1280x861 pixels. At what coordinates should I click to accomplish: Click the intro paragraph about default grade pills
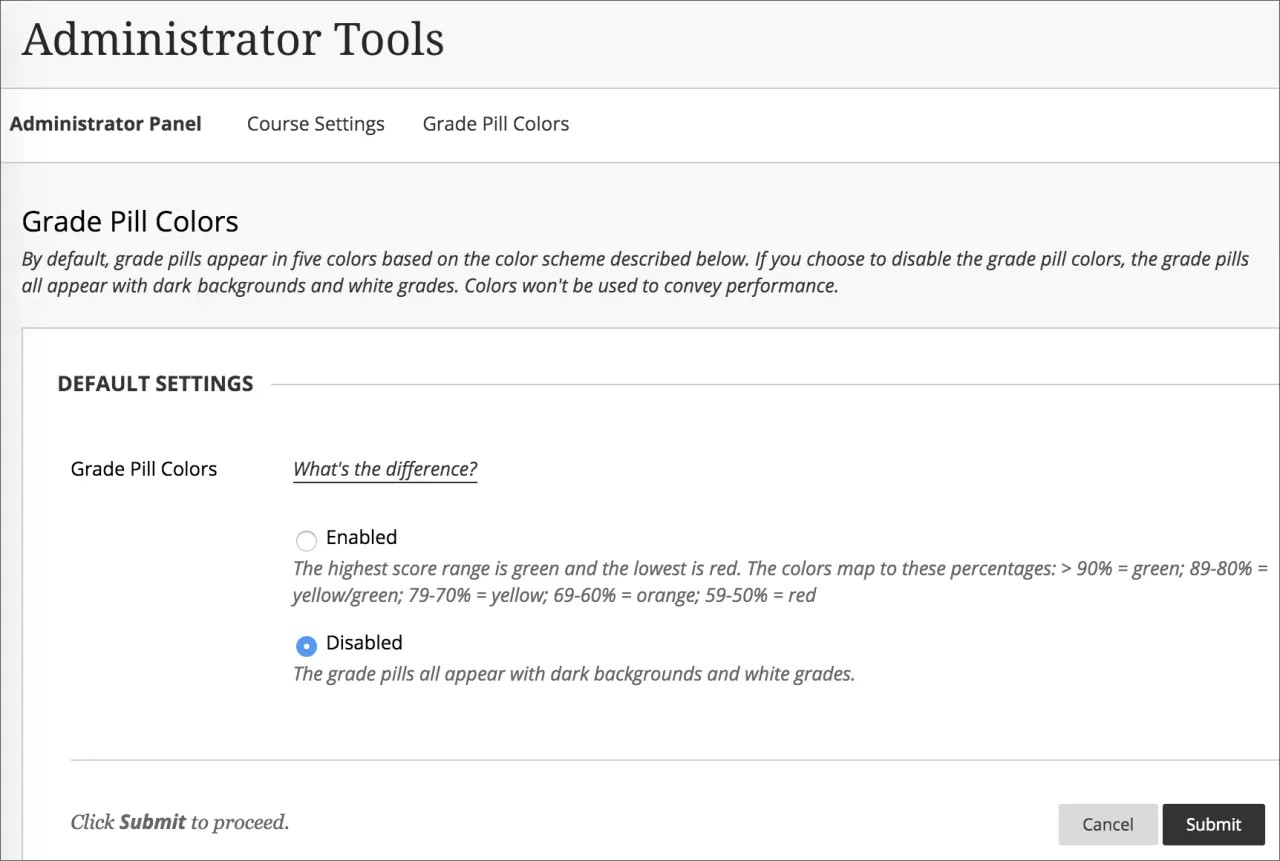click(x=635, y=272)
